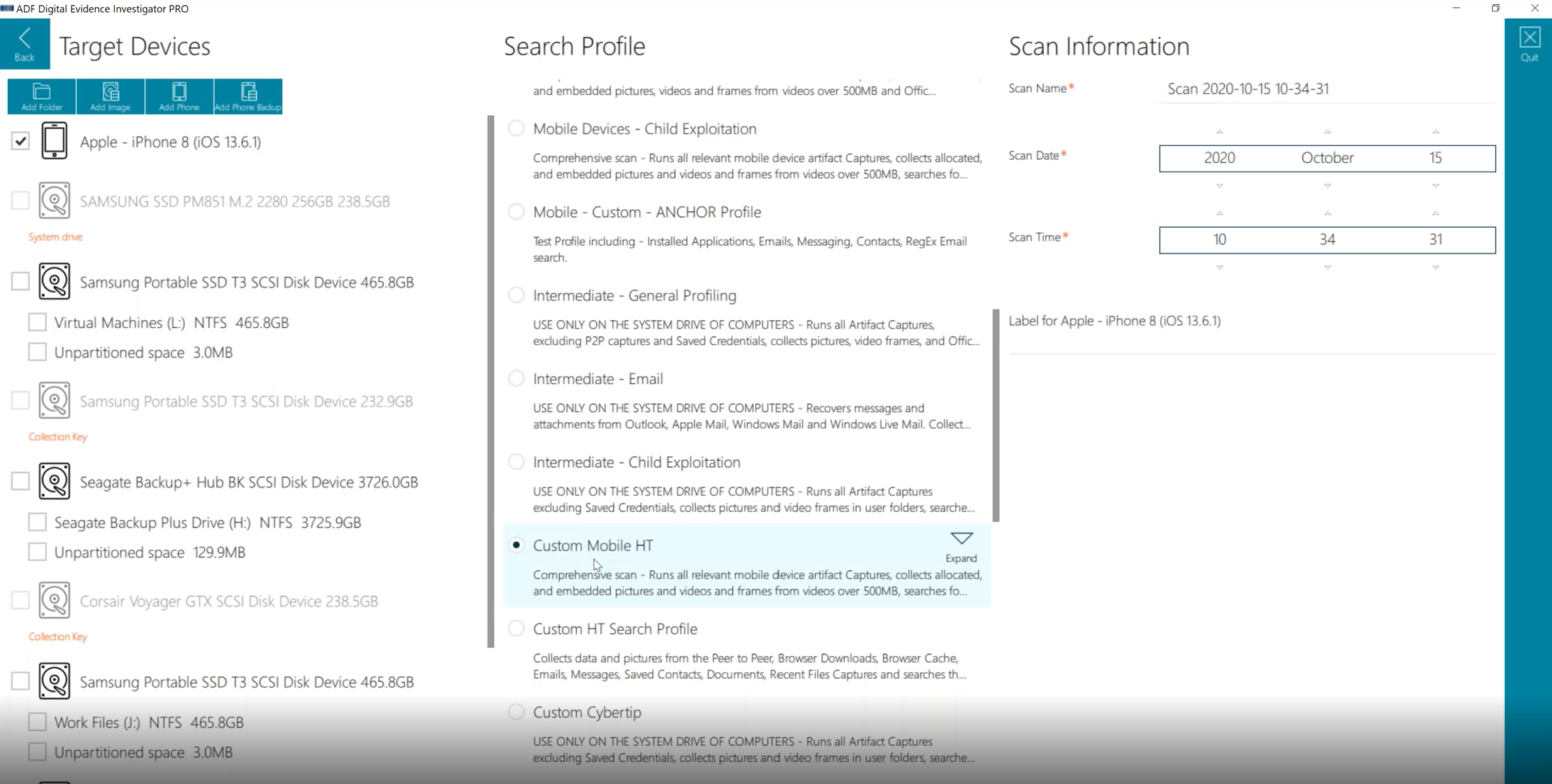Decrease the scan minutes below 34
The width and height of the screenshot is (1552, 784).
point(1327,267)
